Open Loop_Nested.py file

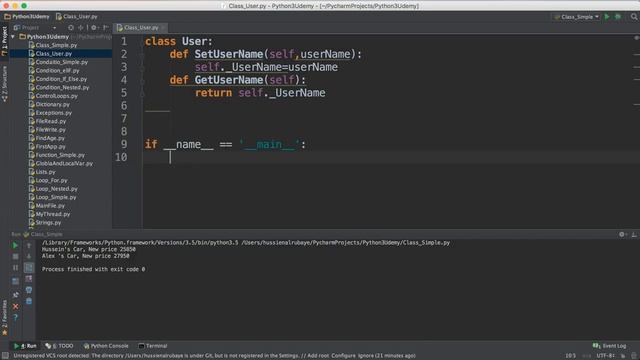53,189
